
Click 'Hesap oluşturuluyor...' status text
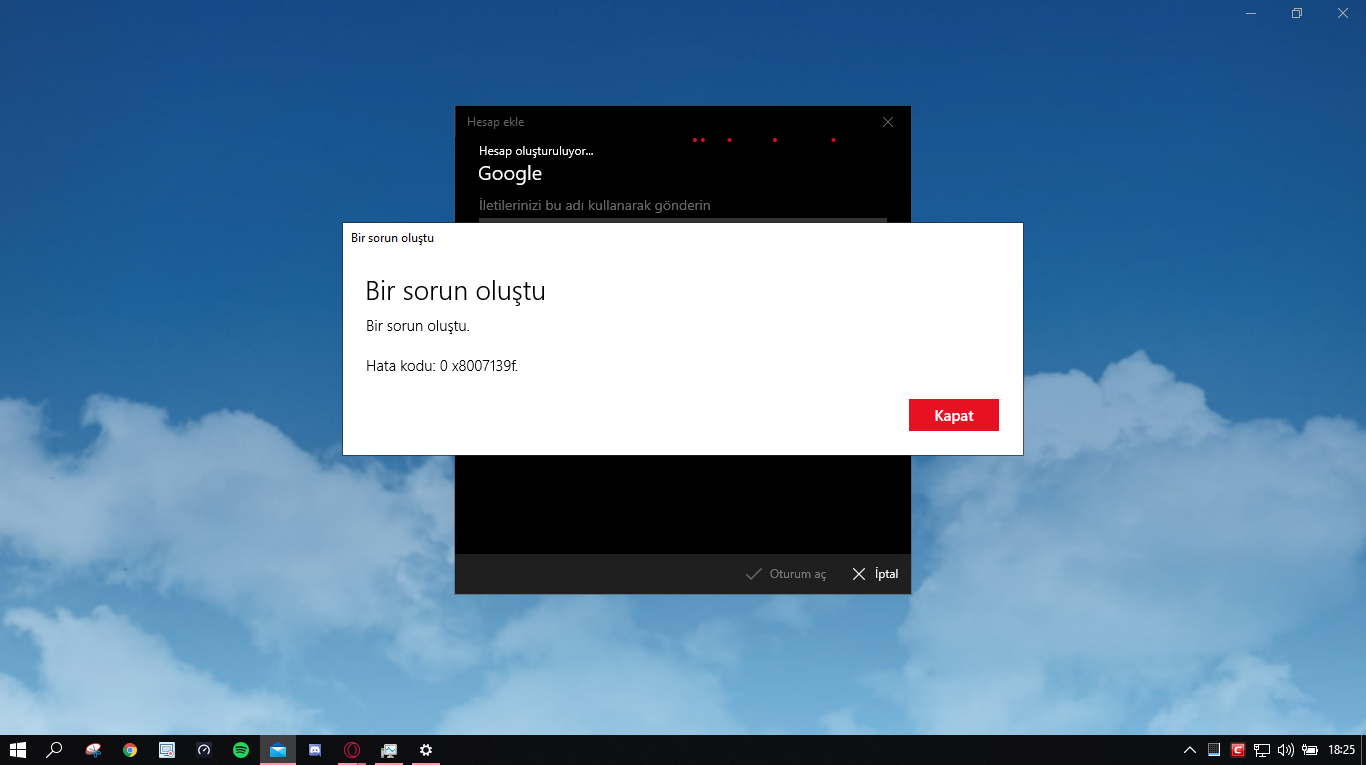point(536,151)
